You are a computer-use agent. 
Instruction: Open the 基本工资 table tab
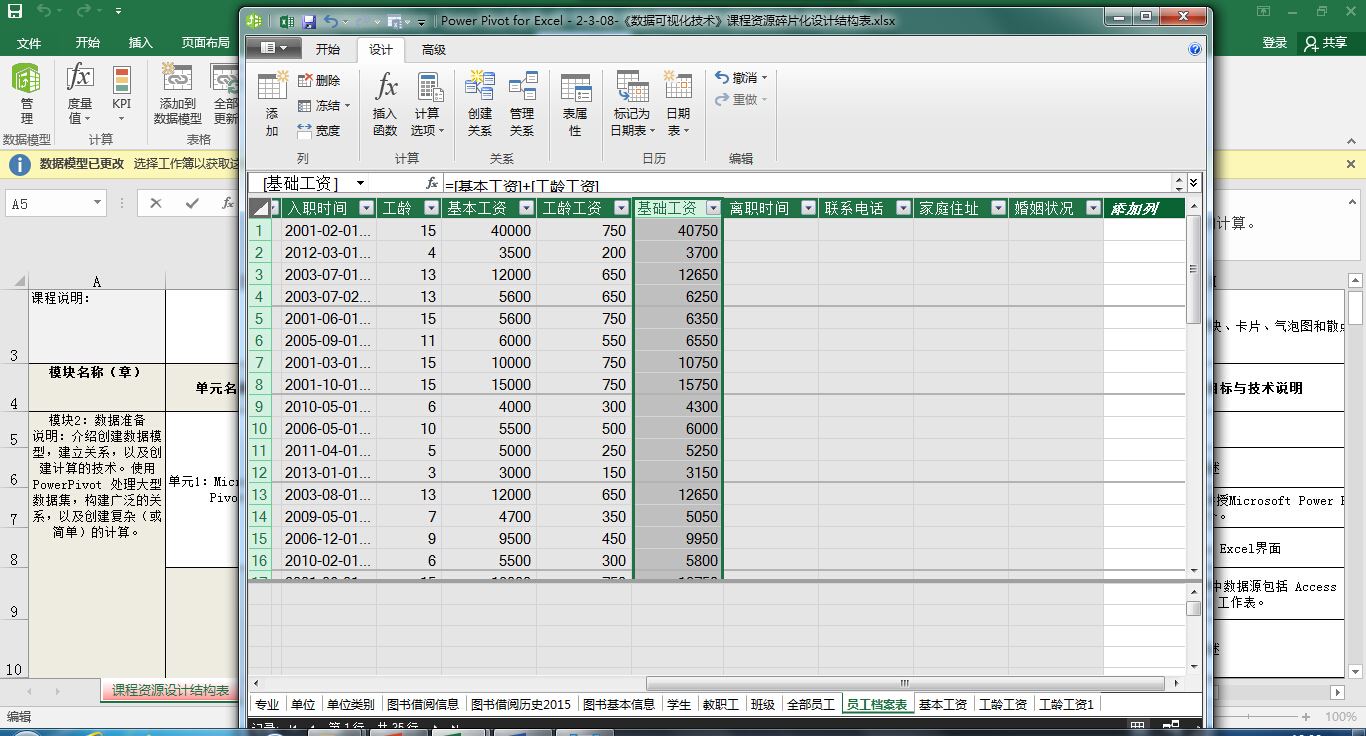(943, 704)
